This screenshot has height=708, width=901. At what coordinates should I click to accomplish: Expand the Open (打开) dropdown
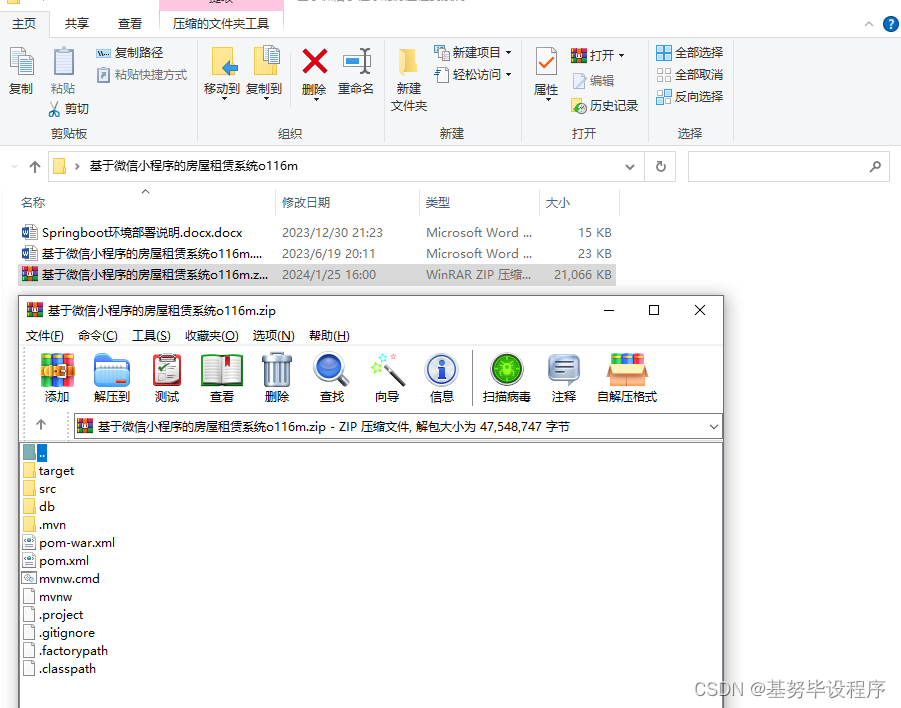point(621,56)
